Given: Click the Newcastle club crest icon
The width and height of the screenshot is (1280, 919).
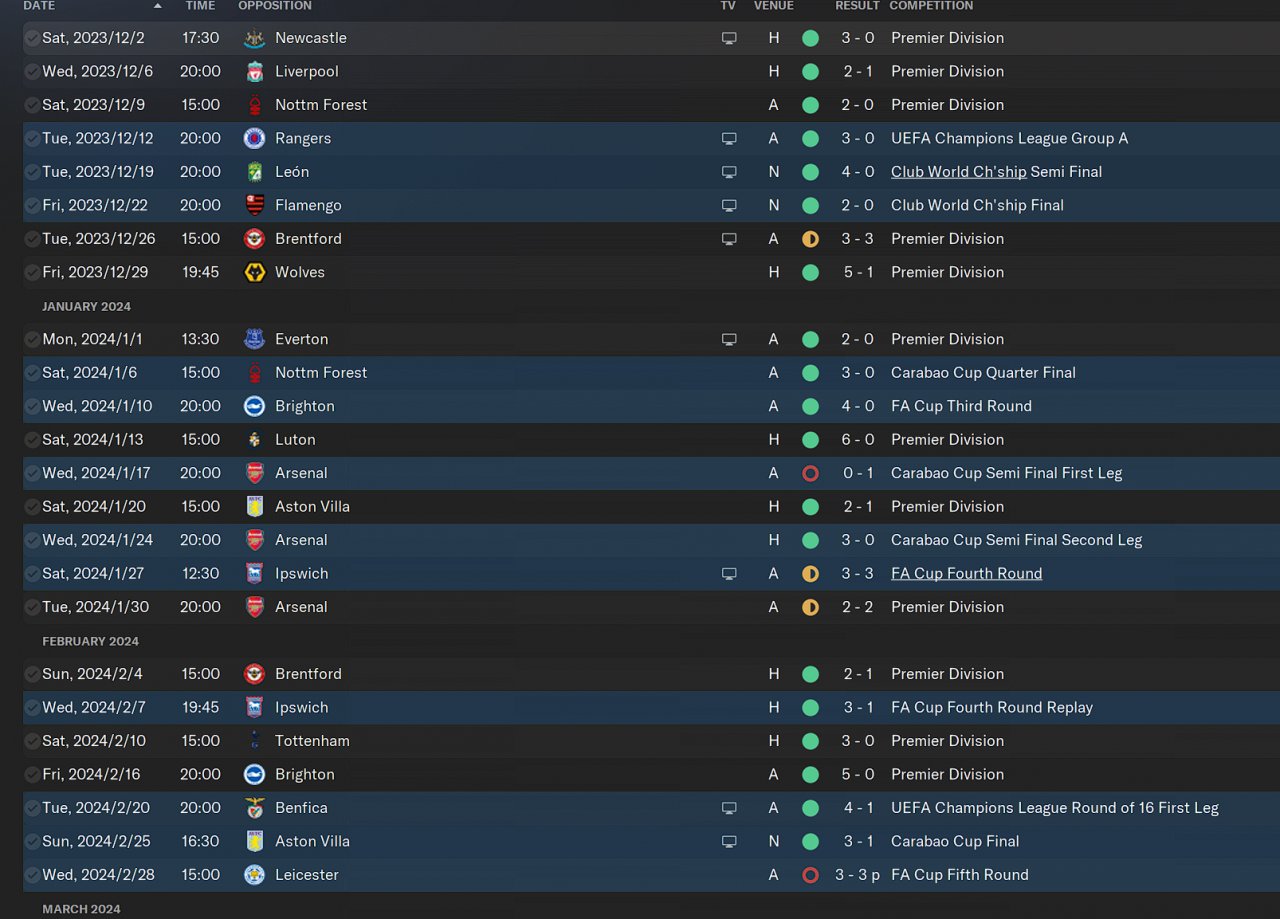Looking at the screenshot, I should [x=254, y=38].
